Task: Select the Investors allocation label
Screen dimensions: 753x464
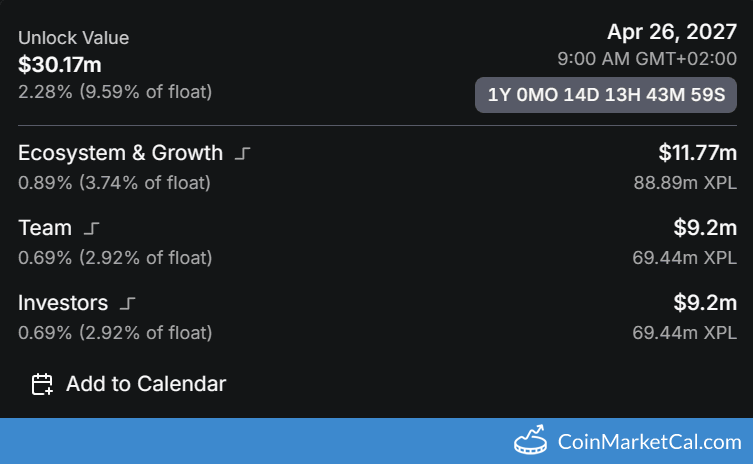Action: point(62,302)
